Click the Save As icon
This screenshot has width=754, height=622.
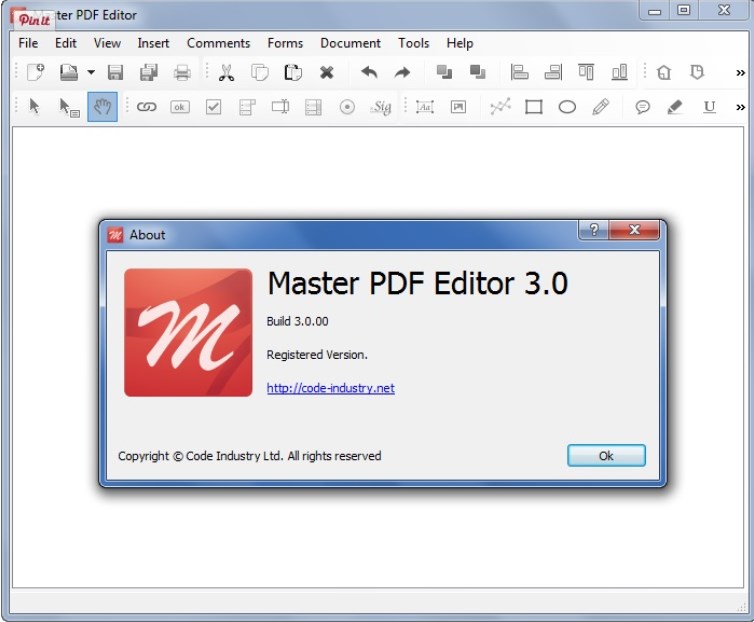tap(149, 73)
